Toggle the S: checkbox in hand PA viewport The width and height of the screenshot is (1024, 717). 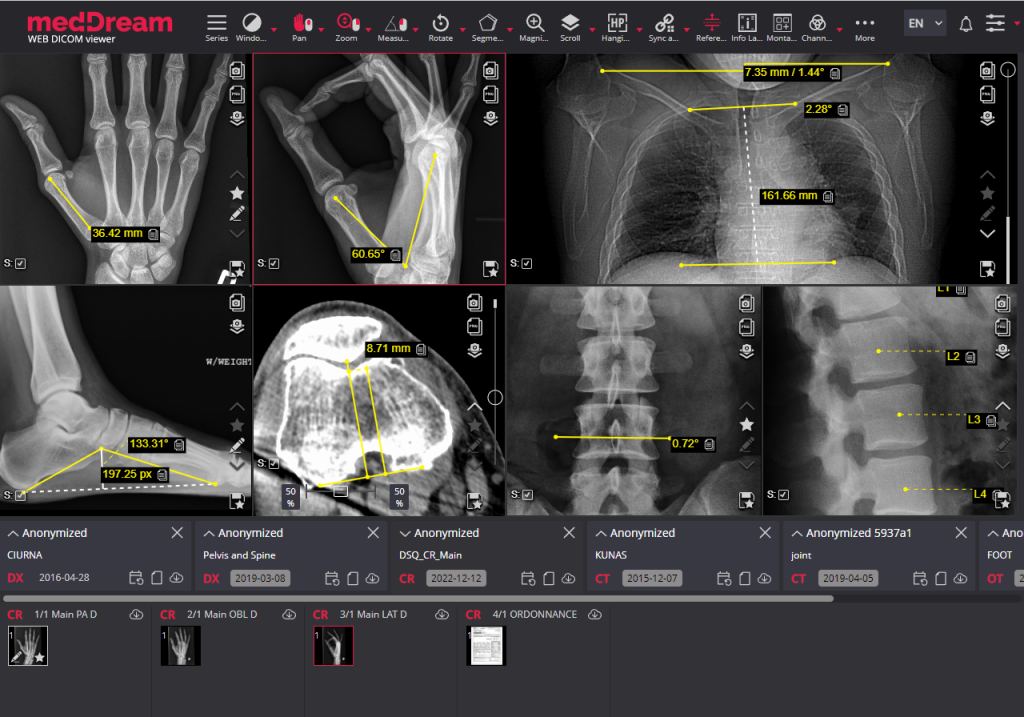(x=21, y=264)
